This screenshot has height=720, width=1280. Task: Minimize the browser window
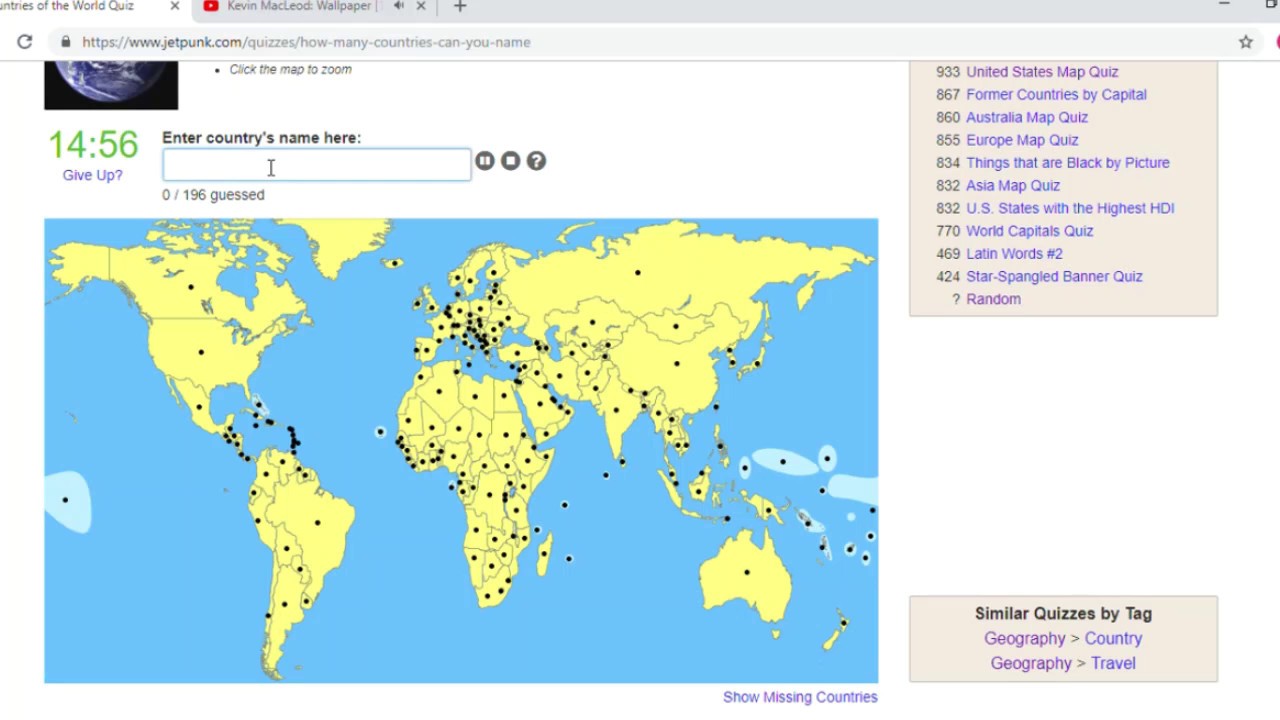(1224, 5)
